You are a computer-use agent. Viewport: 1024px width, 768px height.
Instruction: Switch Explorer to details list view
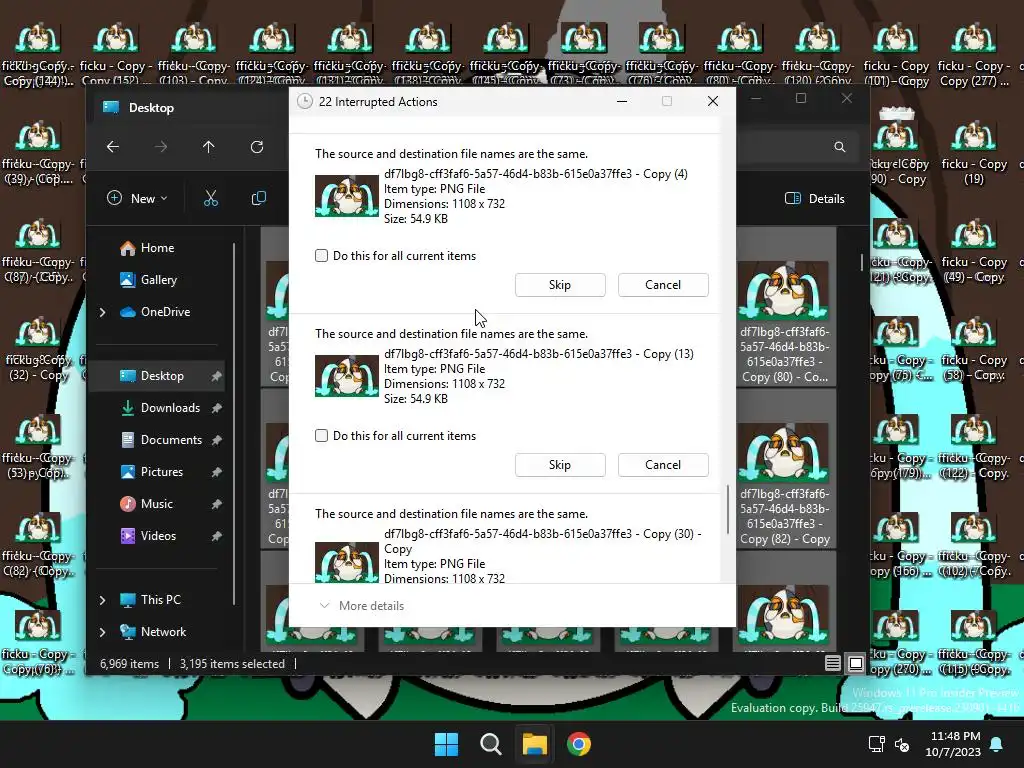click(x=833, y=664)
